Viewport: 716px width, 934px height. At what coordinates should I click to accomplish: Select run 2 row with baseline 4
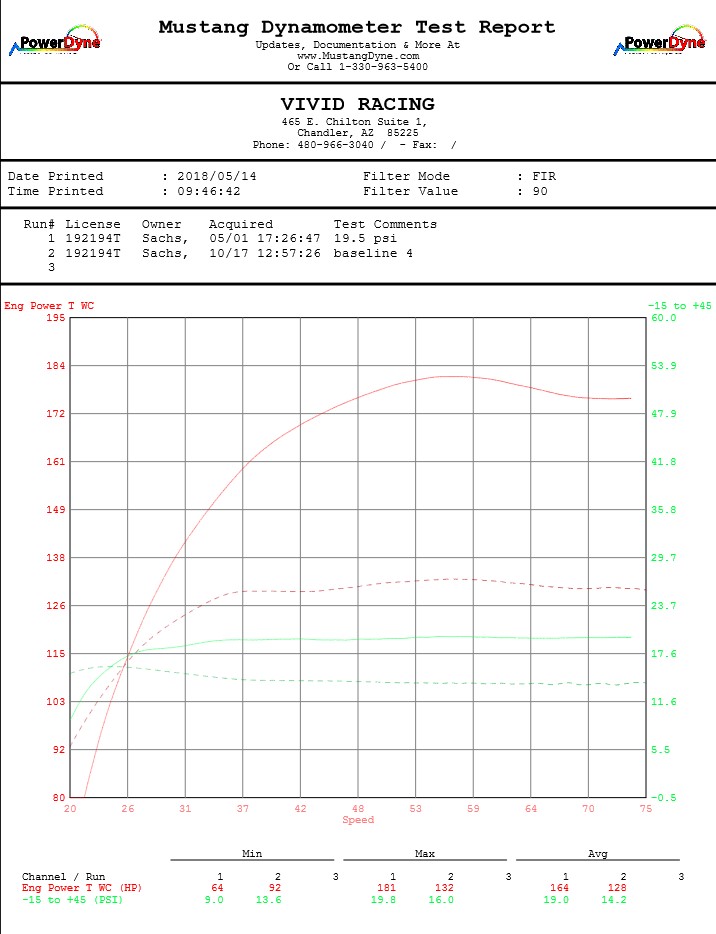230,253
